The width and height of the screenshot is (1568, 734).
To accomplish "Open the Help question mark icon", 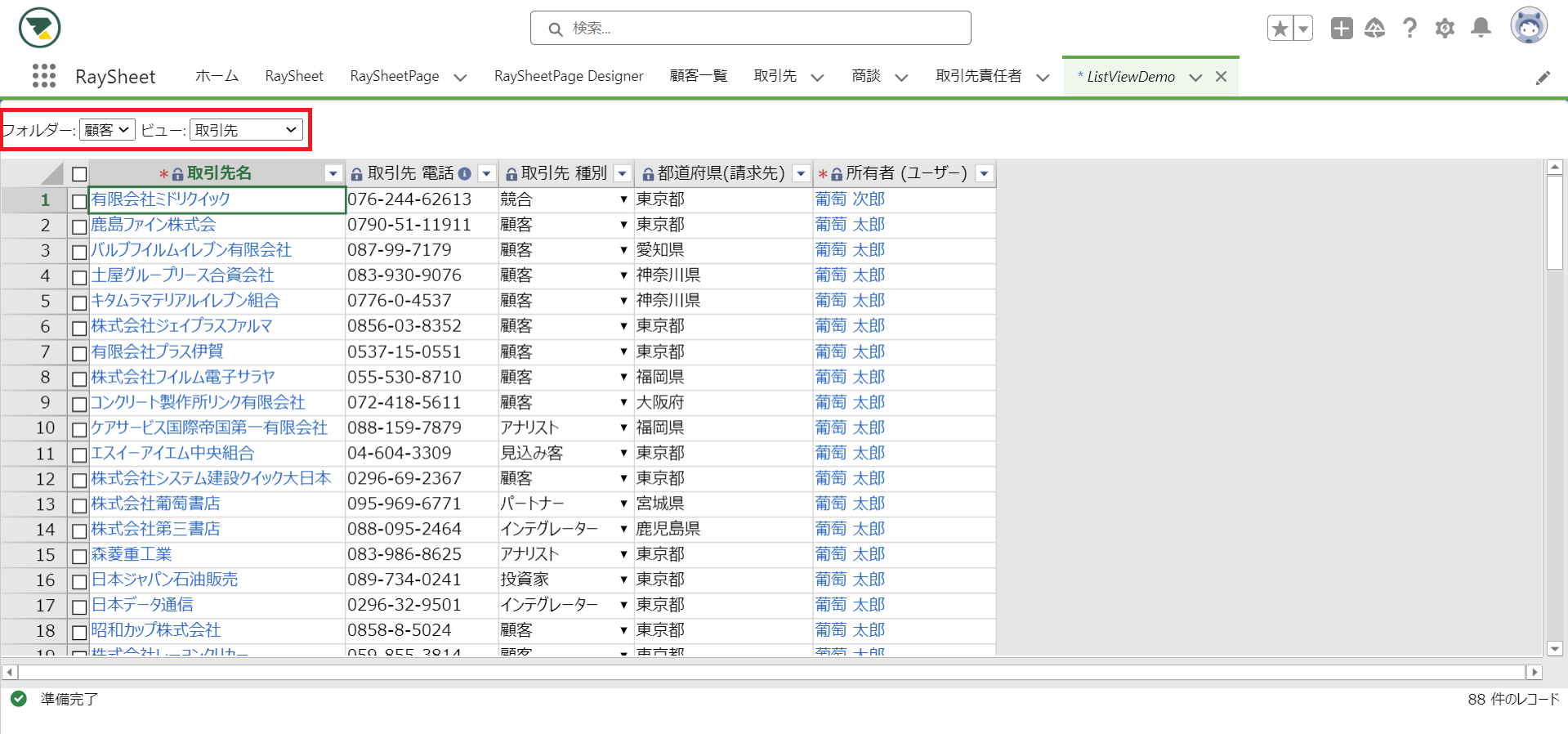I will click(1409, 29).
